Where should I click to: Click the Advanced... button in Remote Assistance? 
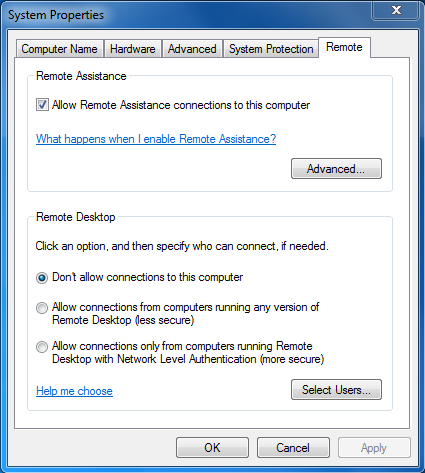[x=336, y=169]
